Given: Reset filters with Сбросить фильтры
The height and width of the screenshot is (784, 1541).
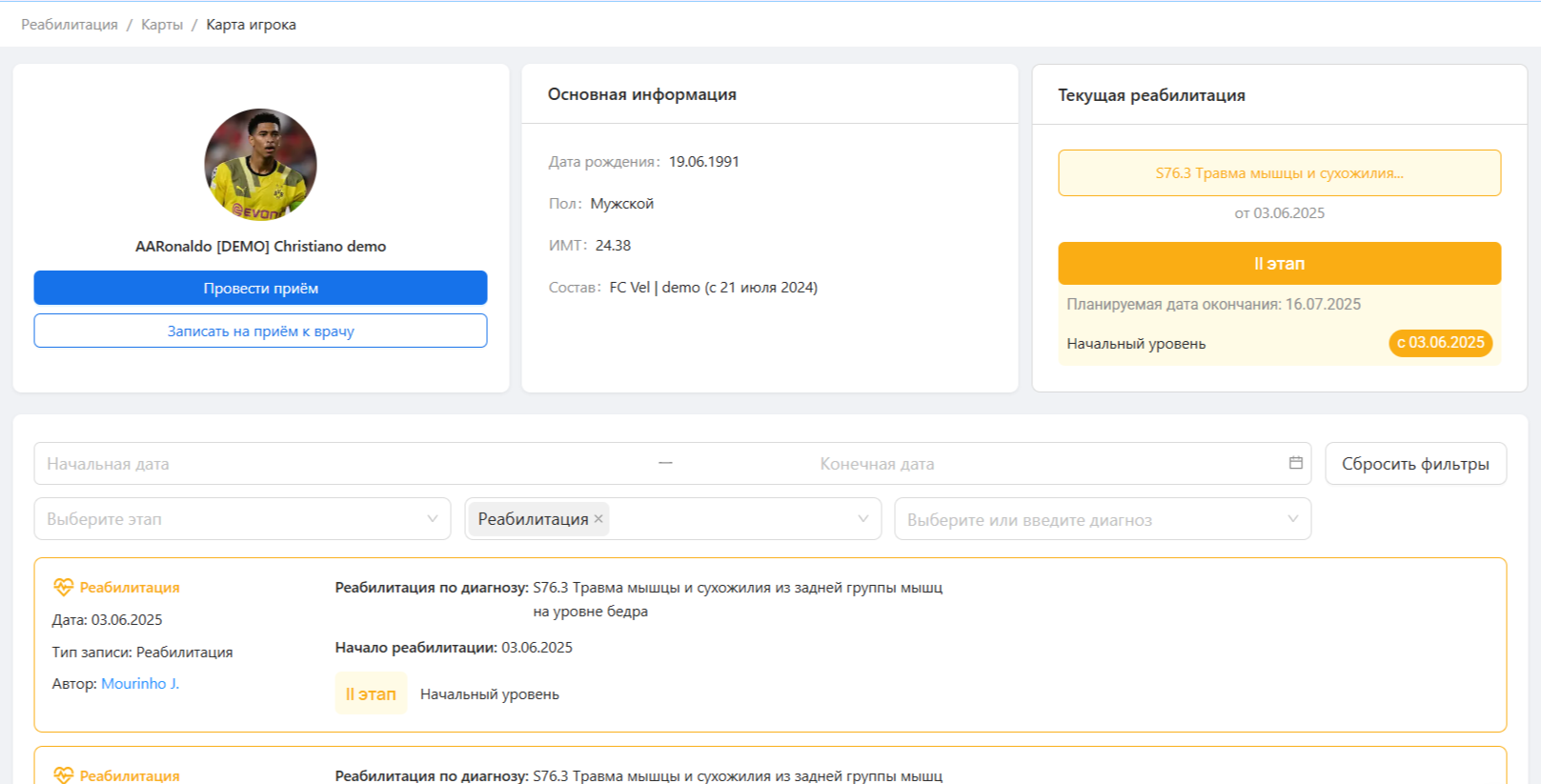Looking at the screenshot, I should pos(1415,464).
